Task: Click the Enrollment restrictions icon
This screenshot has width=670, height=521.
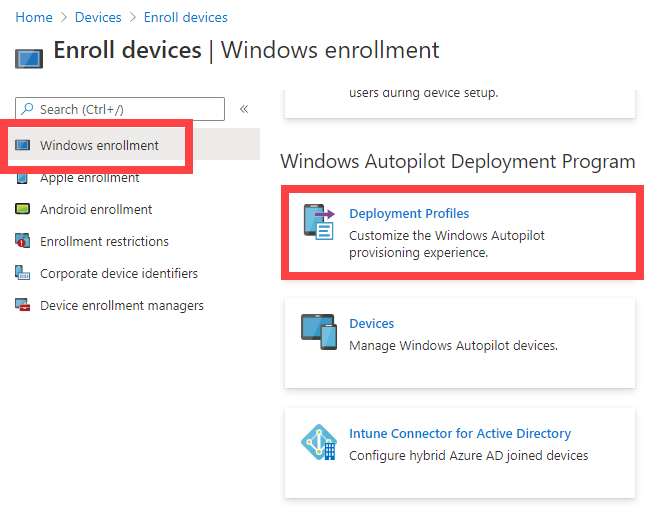Action: click(x=22, y=242)
